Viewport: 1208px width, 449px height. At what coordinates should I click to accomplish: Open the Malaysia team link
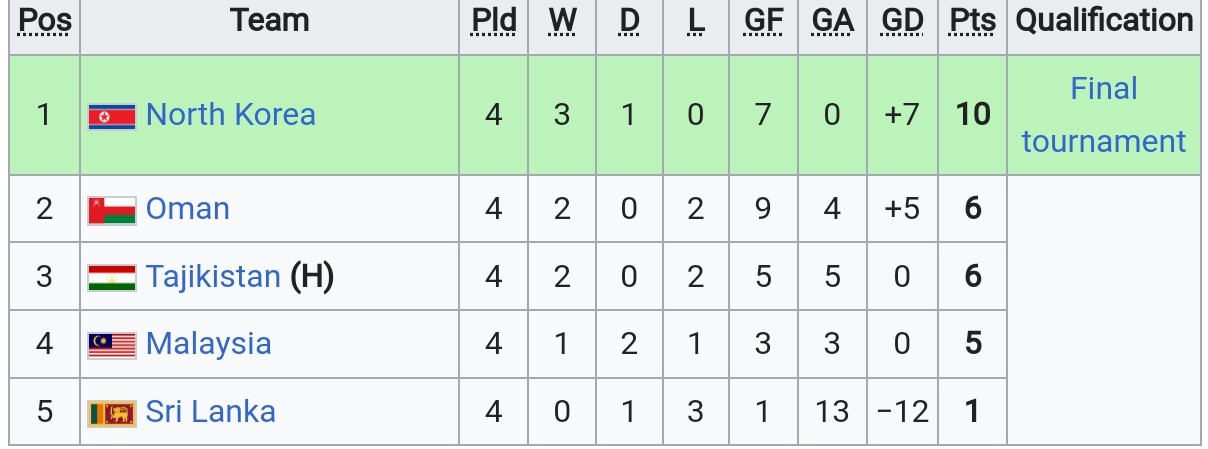[209, 344]
